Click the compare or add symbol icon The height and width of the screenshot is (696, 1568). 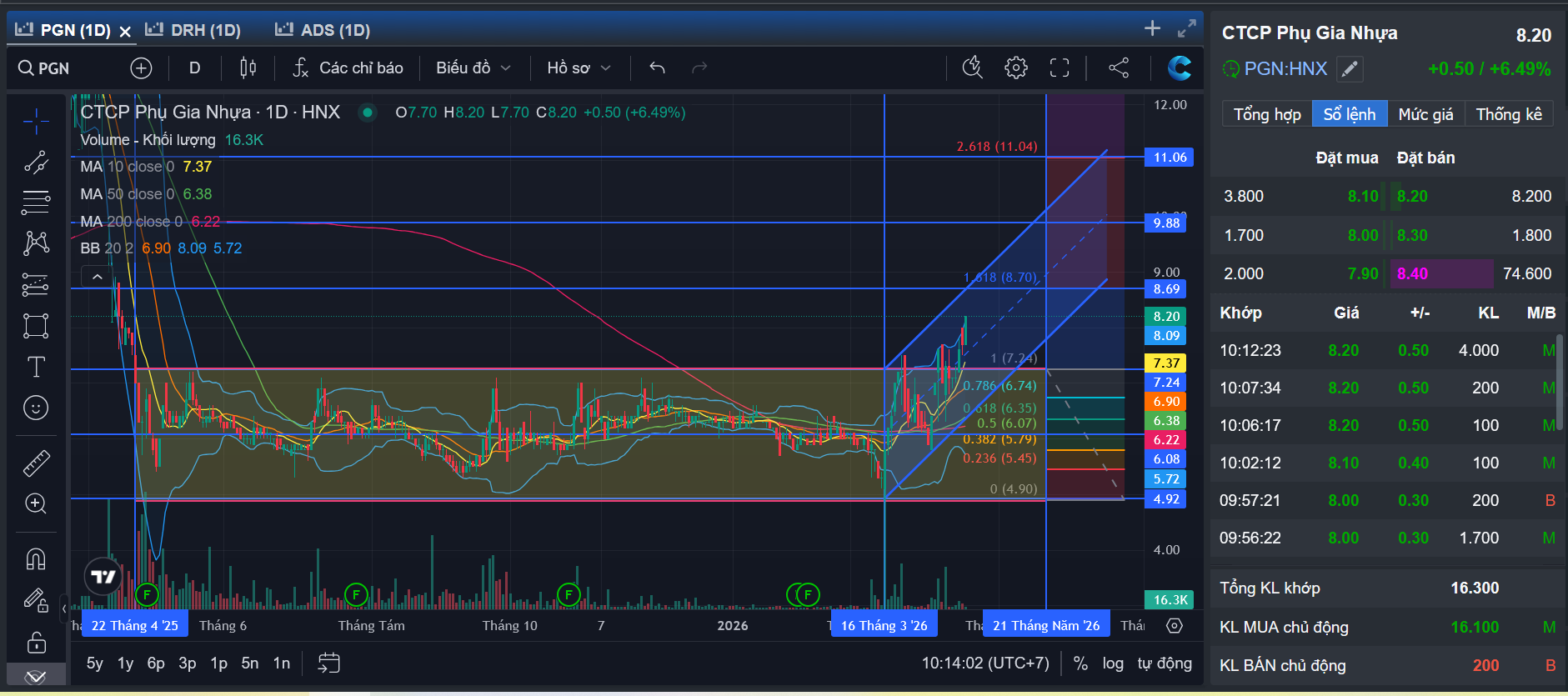tap(141, 68)
